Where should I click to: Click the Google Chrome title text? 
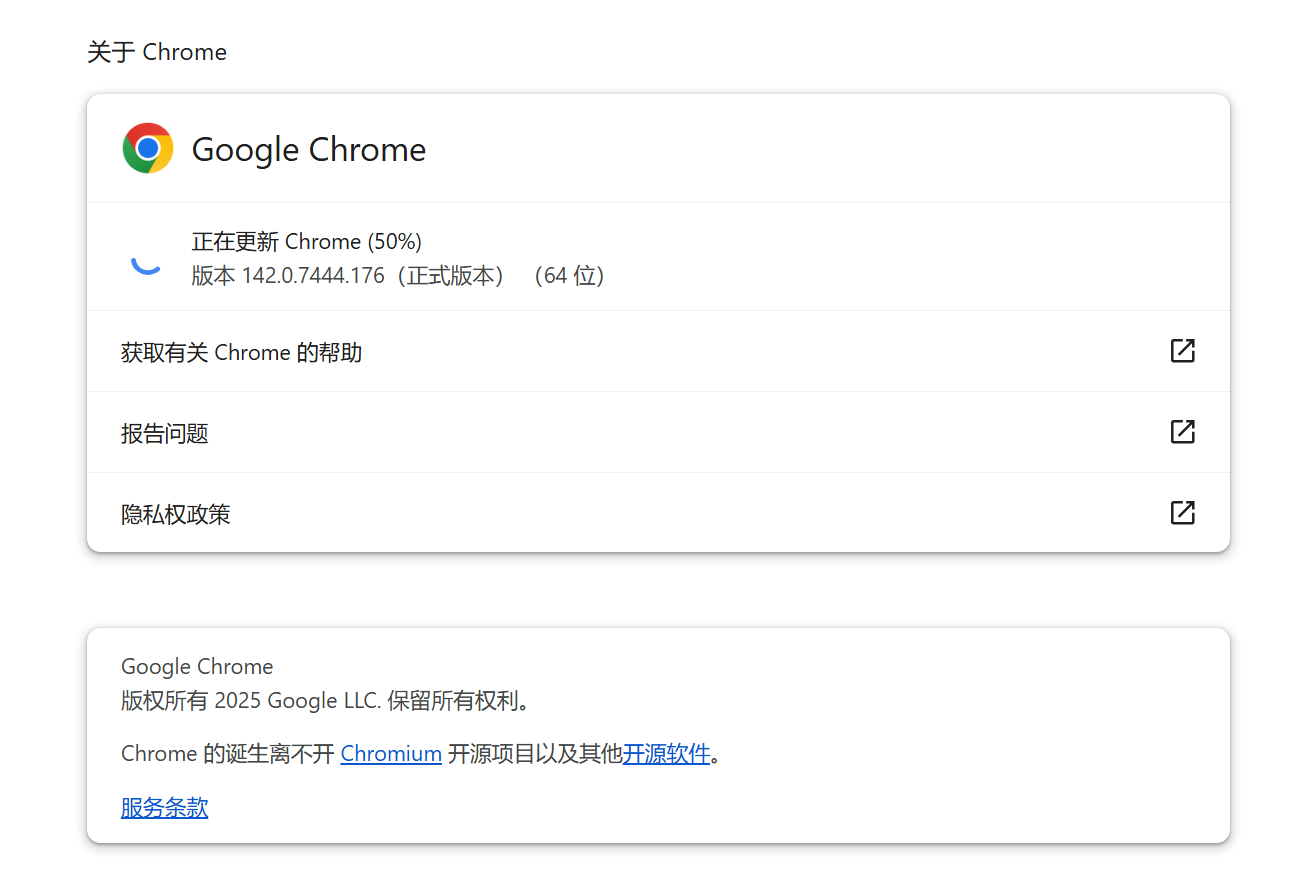[x=308, y=149]
